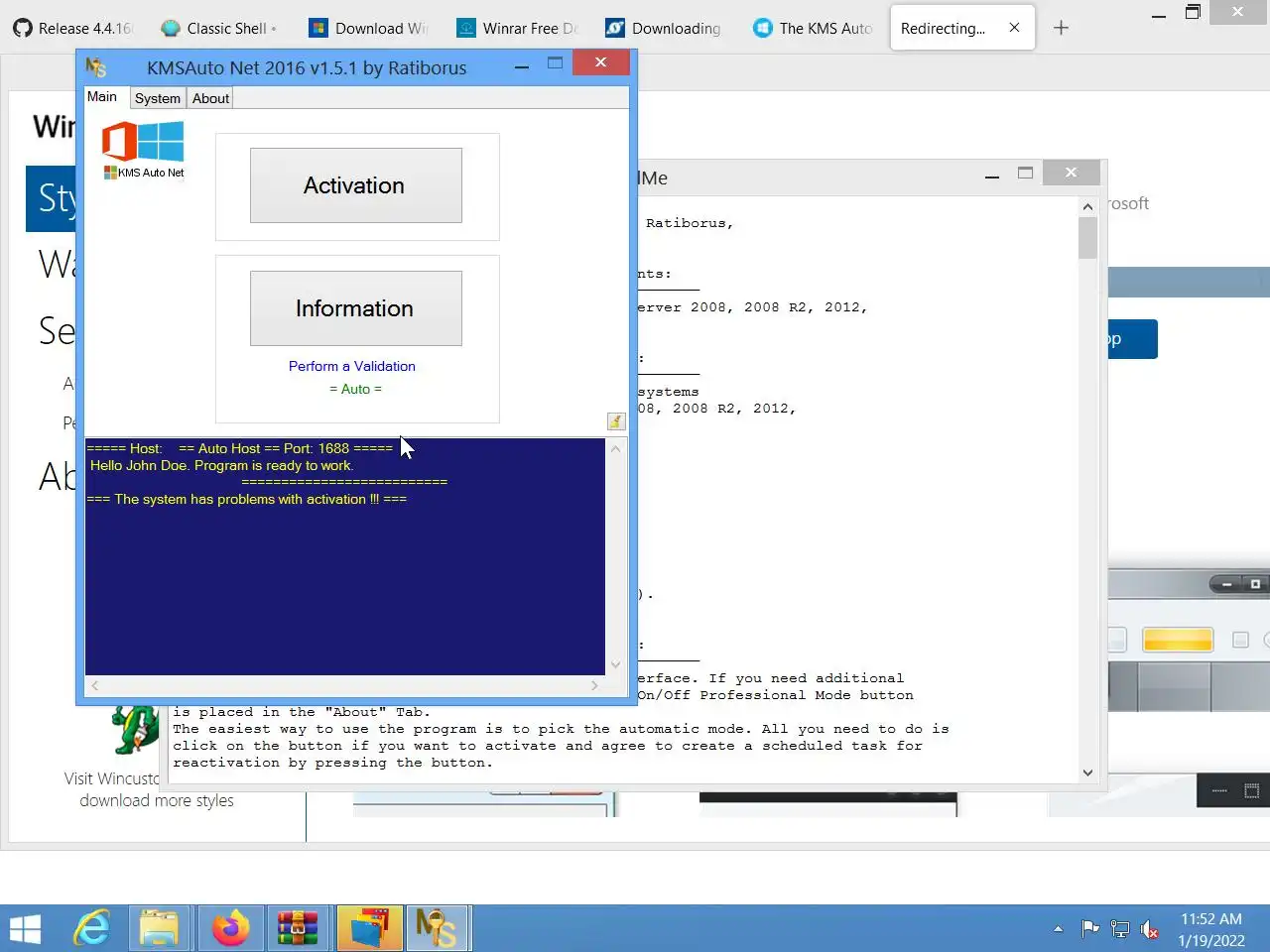Click the Information button

point(355,308)
